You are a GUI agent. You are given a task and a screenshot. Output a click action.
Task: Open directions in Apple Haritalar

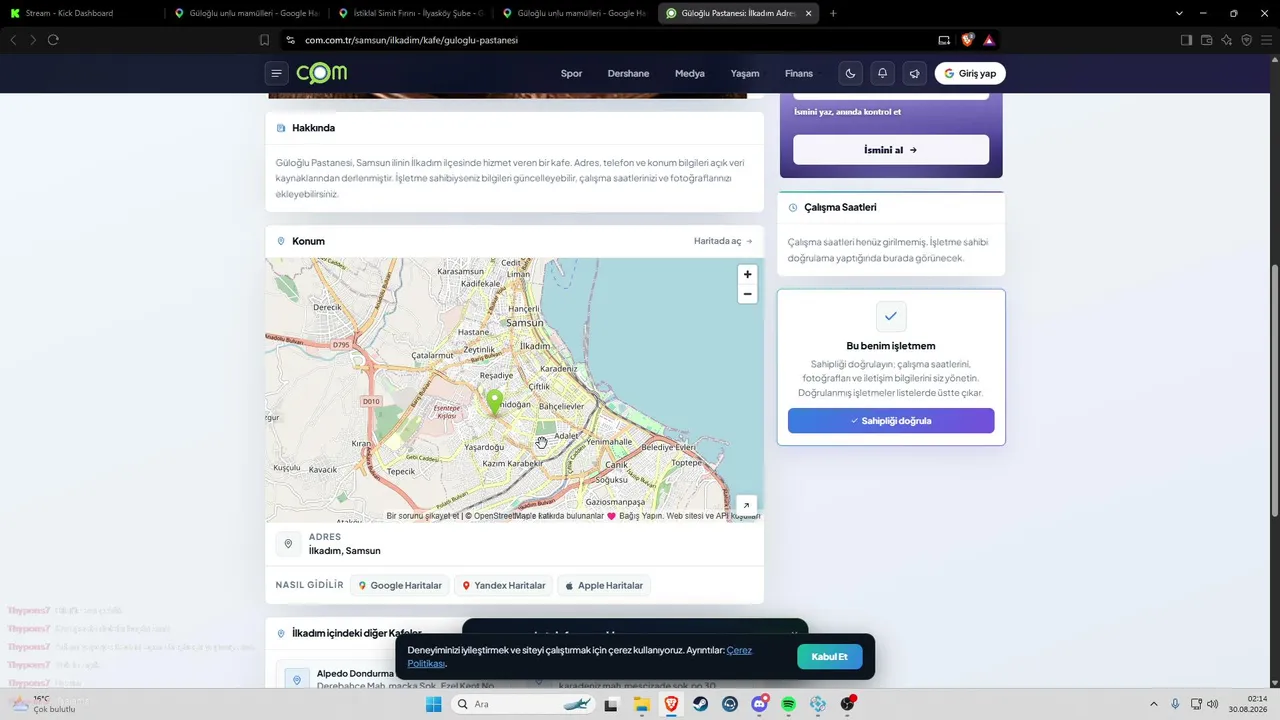(x=604, y=585)
